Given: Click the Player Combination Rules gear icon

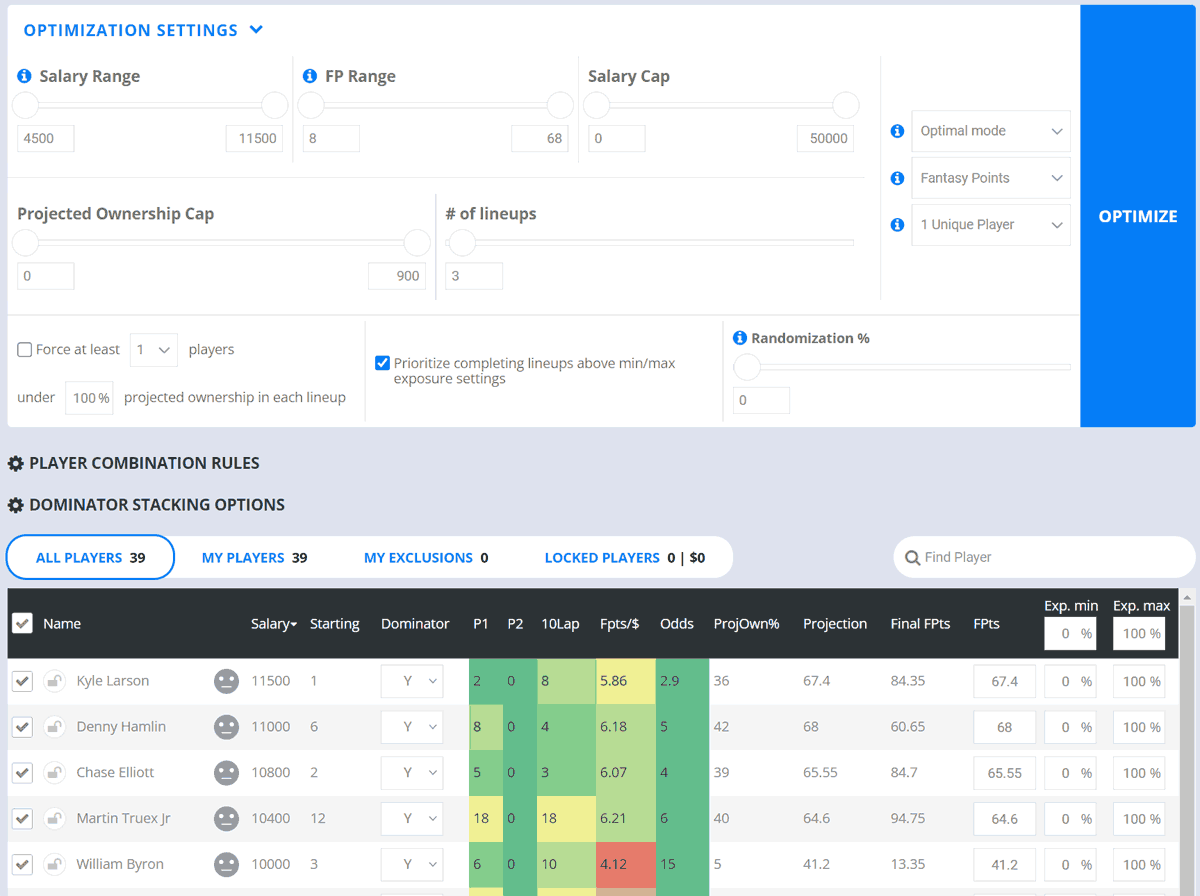Looking at the screenshot, I should [x=16, y=464].
